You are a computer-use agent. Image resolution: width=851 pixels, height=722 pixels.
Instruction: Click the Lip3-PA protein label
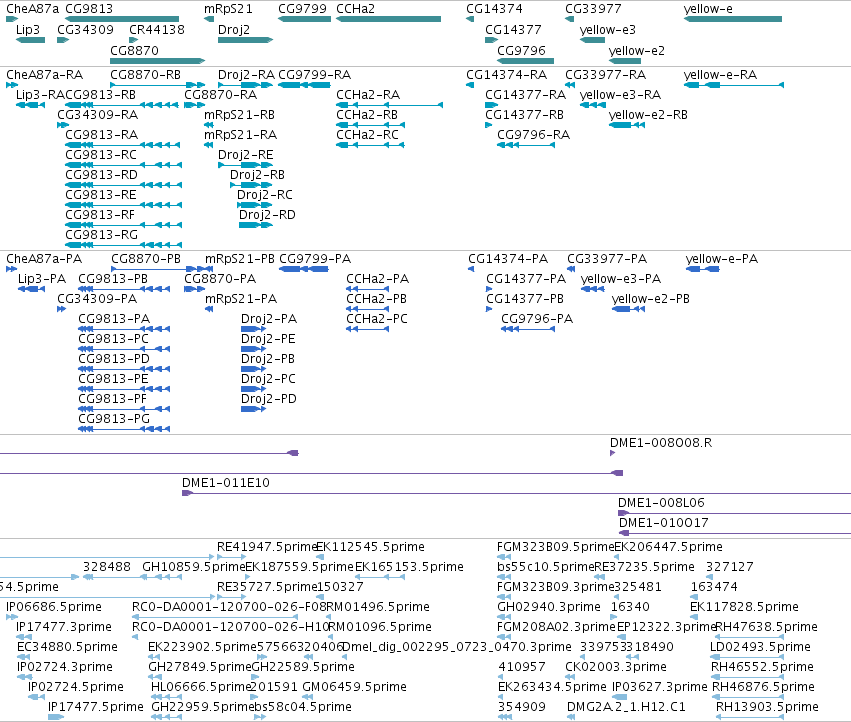pyautogui.click(x=42, y=278)
